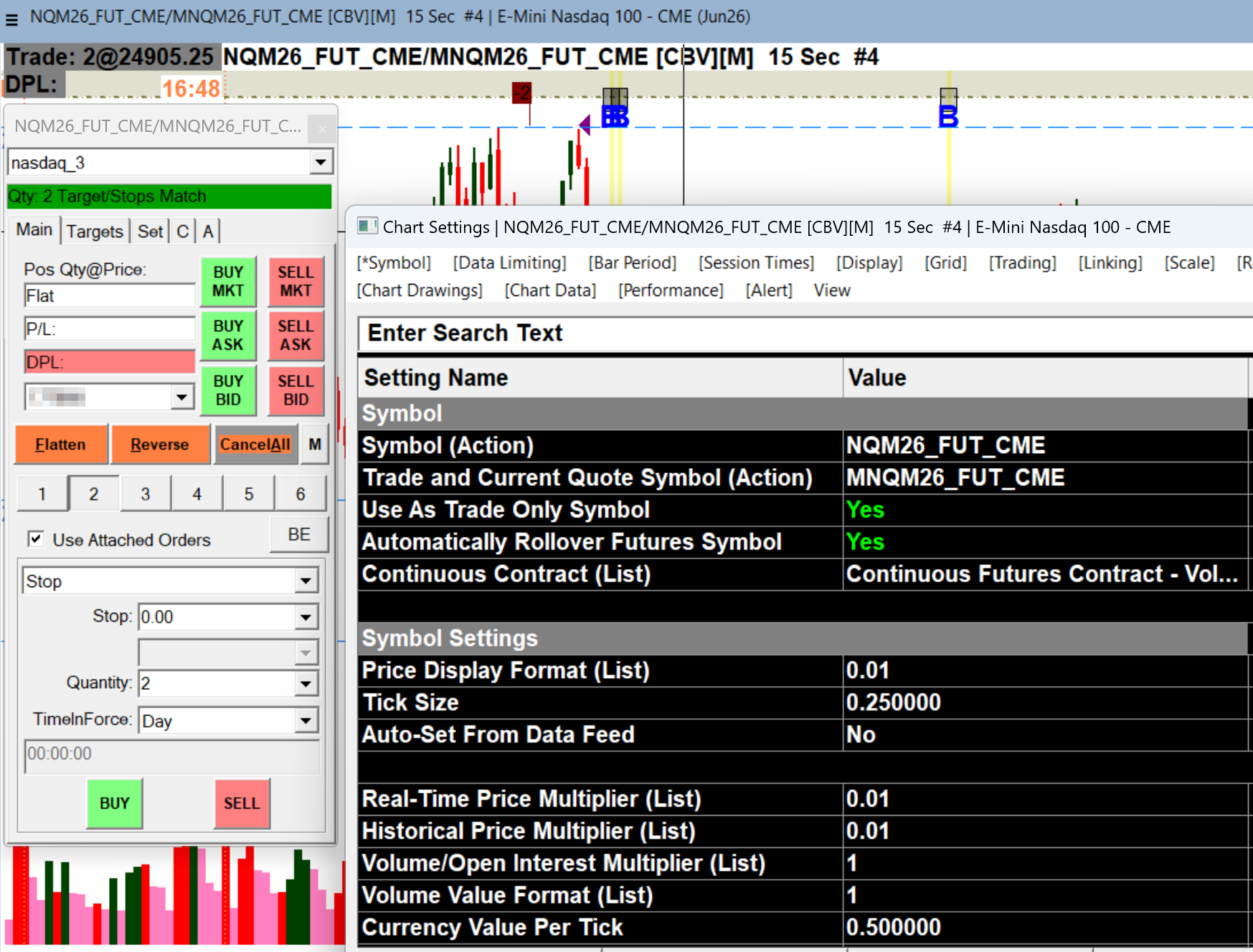Click the BUY ASK button

pyautogui.click(x=228, y=335)
